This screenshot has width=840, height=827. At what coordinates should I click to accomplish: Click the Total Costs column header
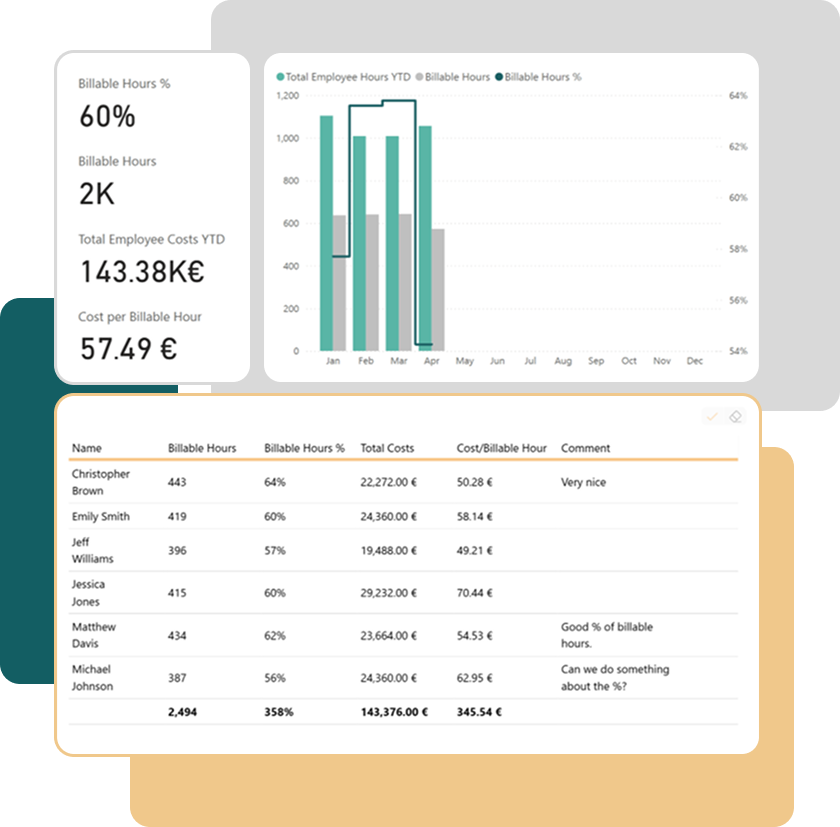pos(387,448)
